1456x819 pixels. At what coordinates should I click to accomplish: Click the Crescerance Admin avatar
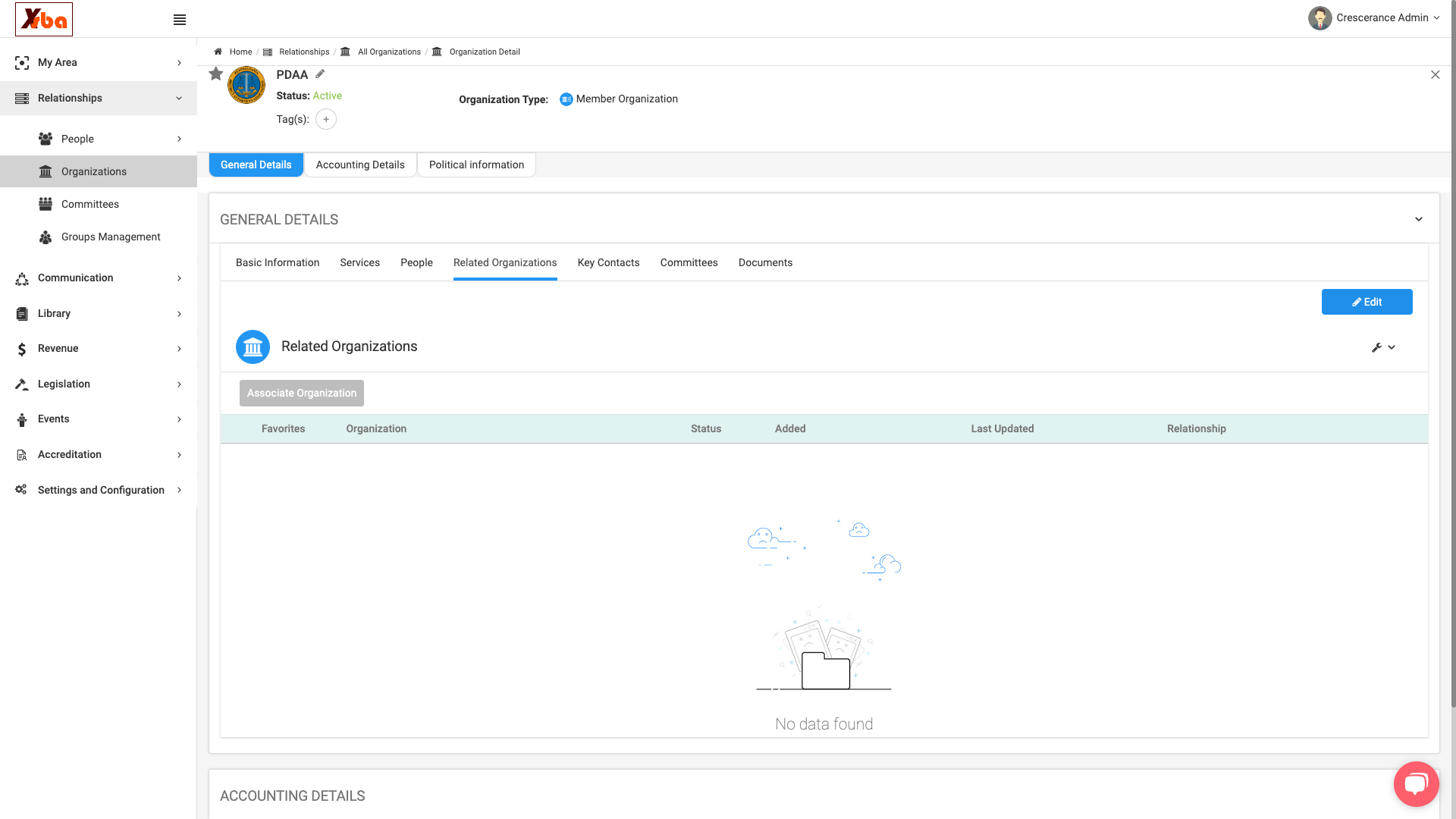tap(1319, 18)
